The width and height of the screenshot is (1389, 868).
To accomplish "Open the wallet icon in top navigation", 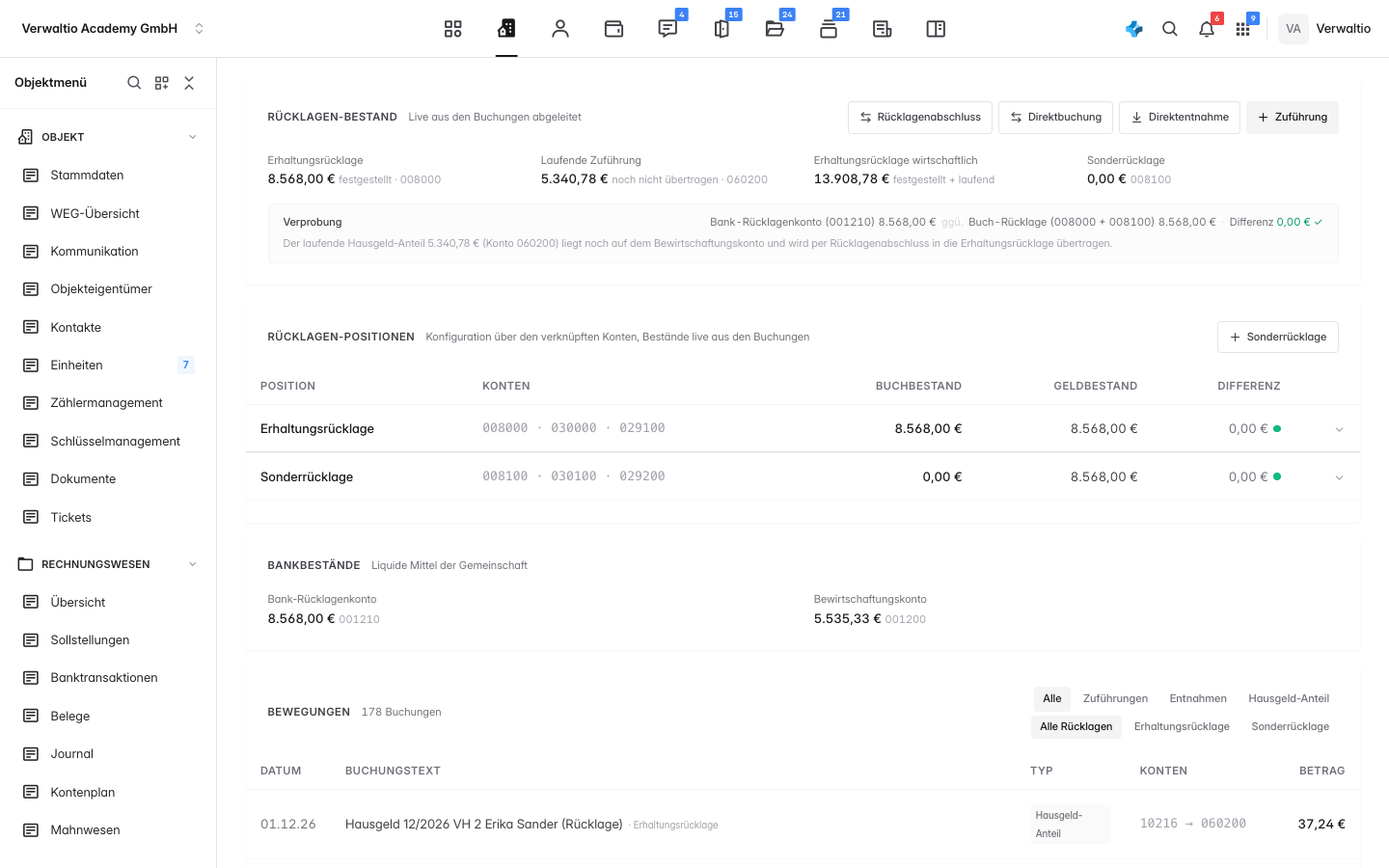I will point(613,29).
